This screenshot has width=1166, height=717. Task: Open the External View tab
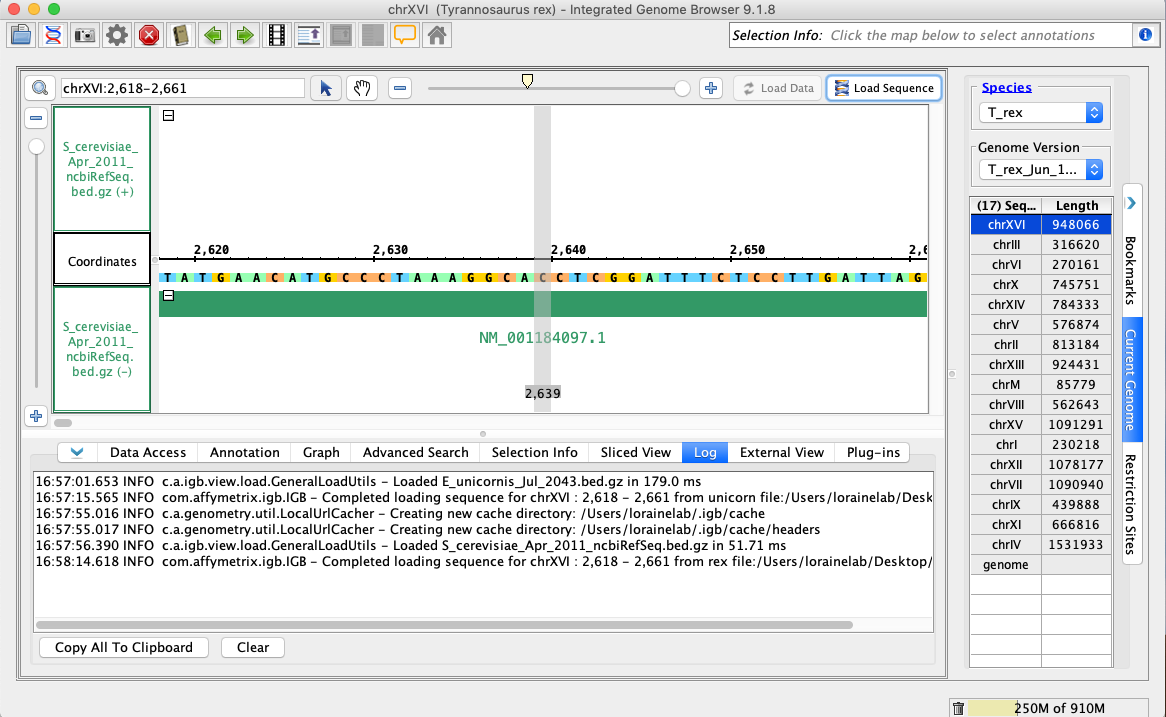(782, 452)
